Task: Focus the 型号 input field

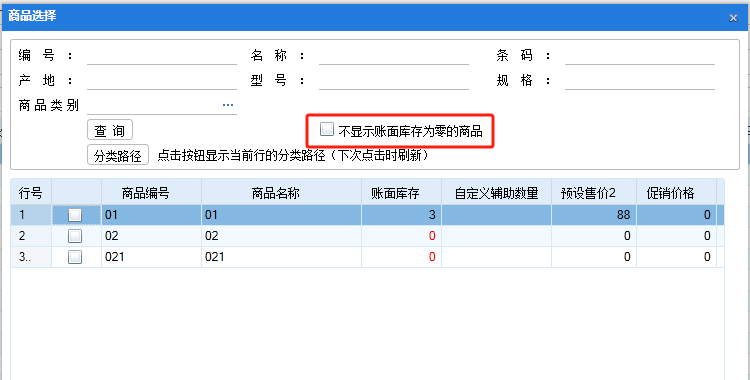Action: (x=394, y=80)
